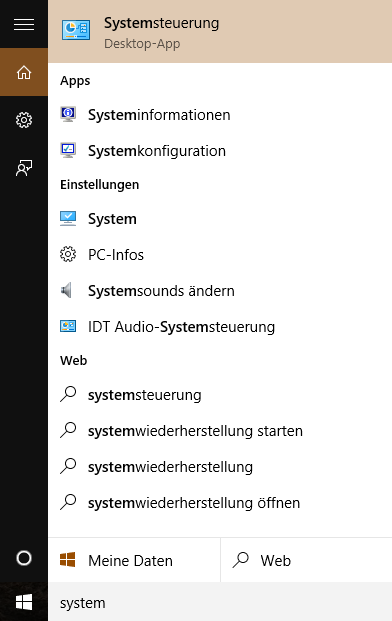This screenshot has width=392, height=621.
Task: Click the Cortana circle icon
Action: click(24, 558)
